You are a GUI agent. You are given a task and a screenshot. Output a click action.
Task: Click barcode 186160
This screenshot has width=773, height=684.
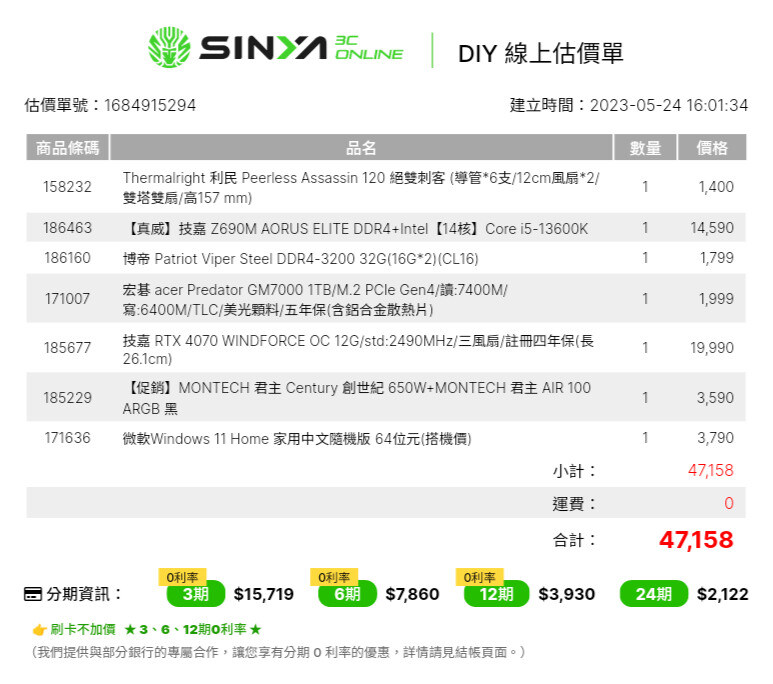[x=68, y=258]
